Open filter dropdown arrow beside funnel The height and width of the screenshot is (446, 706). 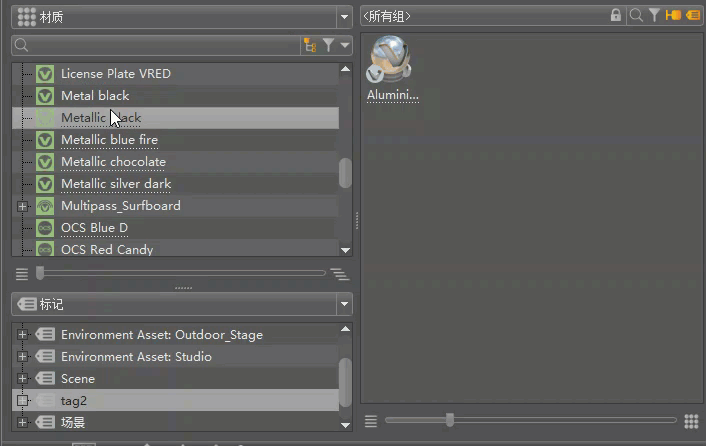[345, 45]
